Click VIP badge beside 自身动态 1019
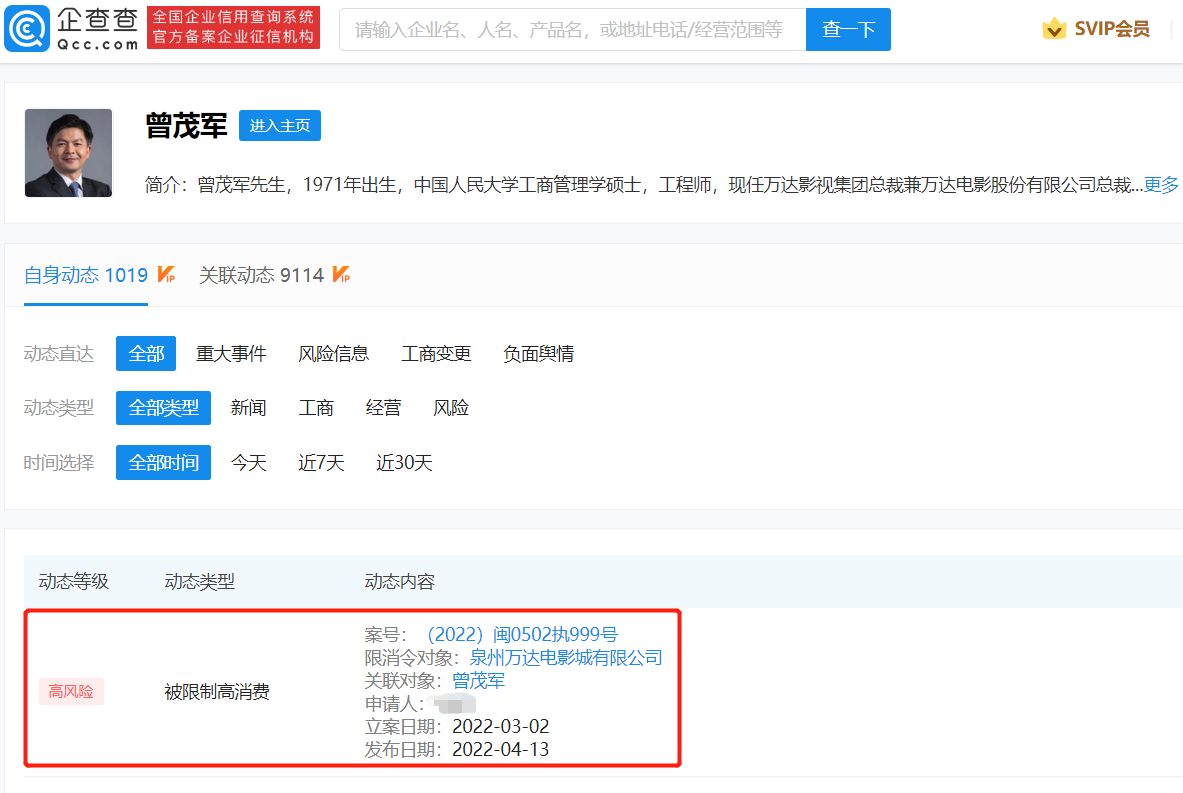The width and height of the screenshot is (1183, 793). pyautogui.click(x=166, y=274)
